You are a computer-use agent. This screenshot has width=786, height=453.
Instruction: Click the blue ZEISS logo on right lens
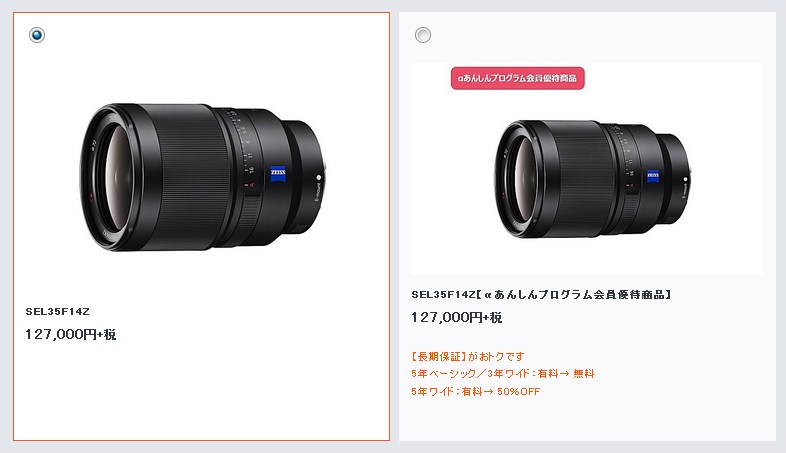point(653,175)
